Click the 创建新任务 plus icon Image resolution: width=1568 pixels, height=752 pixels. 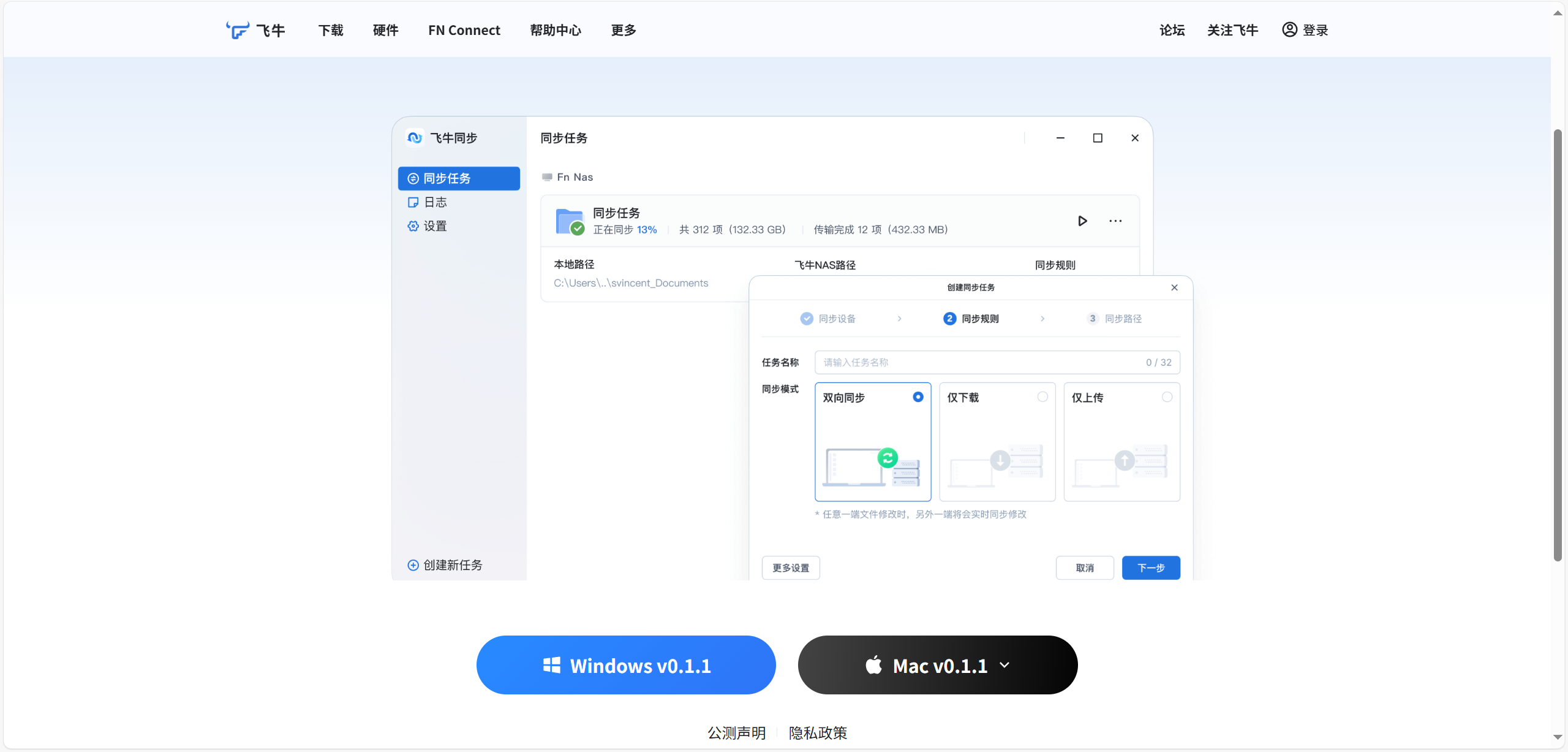point(413,565)
